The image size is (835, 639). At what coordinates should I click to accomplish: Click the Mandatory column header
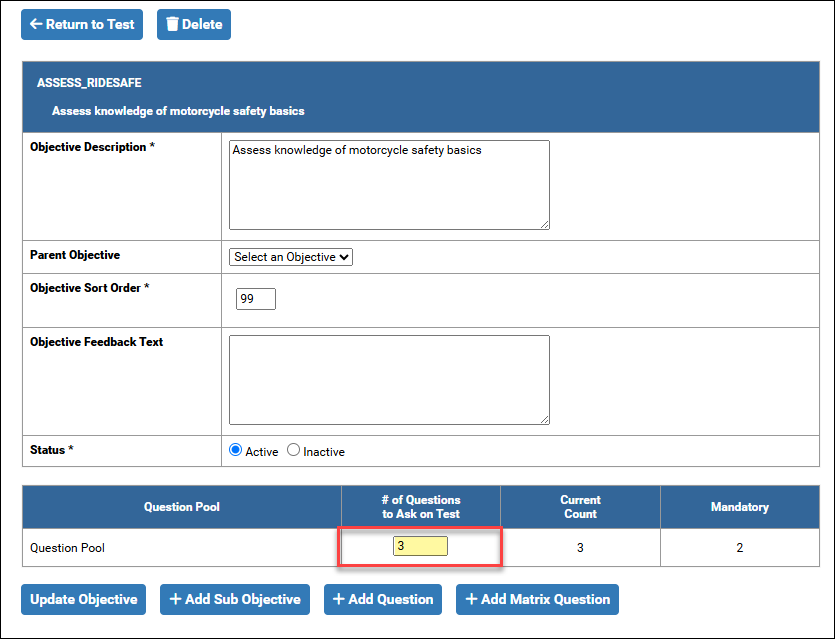[739, 507]
